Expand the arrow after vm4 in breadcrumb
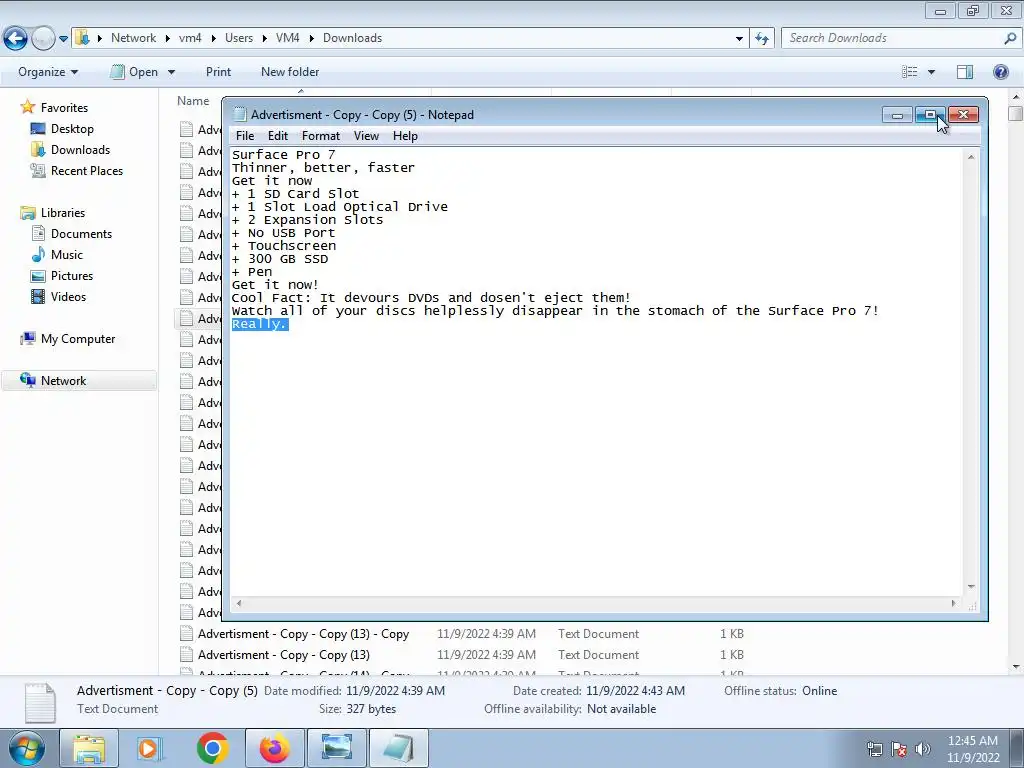 click(x=213, y=39)
